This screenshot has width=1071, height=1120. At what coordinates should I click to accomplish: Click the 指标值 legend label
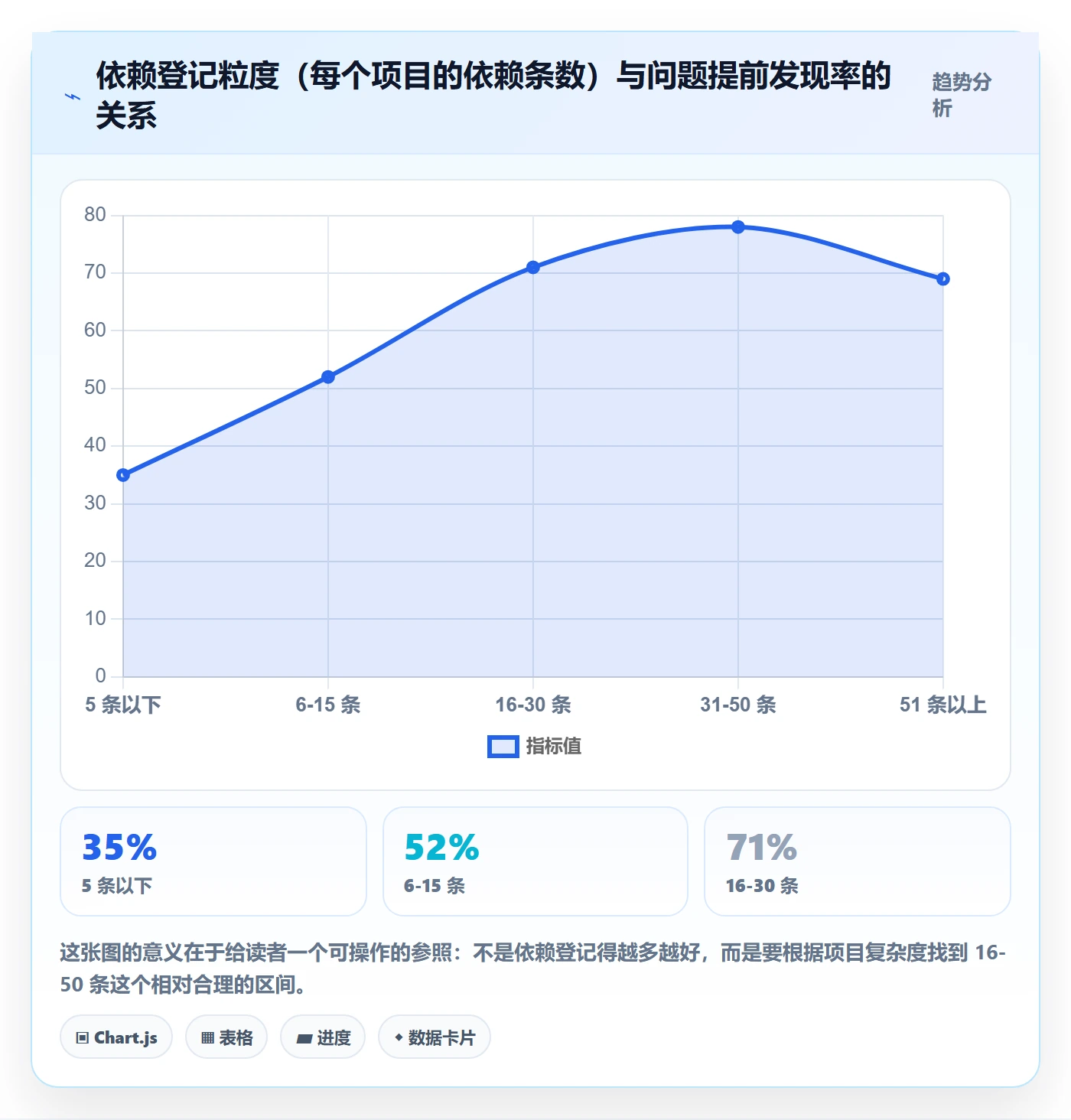pos(554,747)
